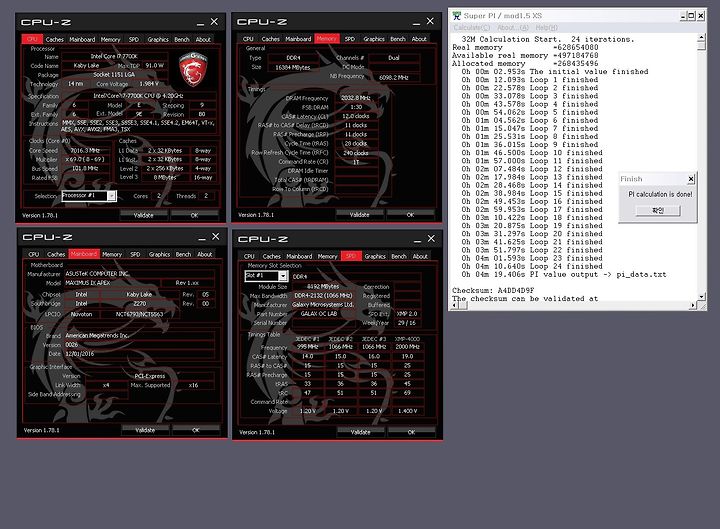The width and height of the screenshot is (720, 529).
Task: Click the PI value output pi_data.txt line
Action: pos(563,275)
